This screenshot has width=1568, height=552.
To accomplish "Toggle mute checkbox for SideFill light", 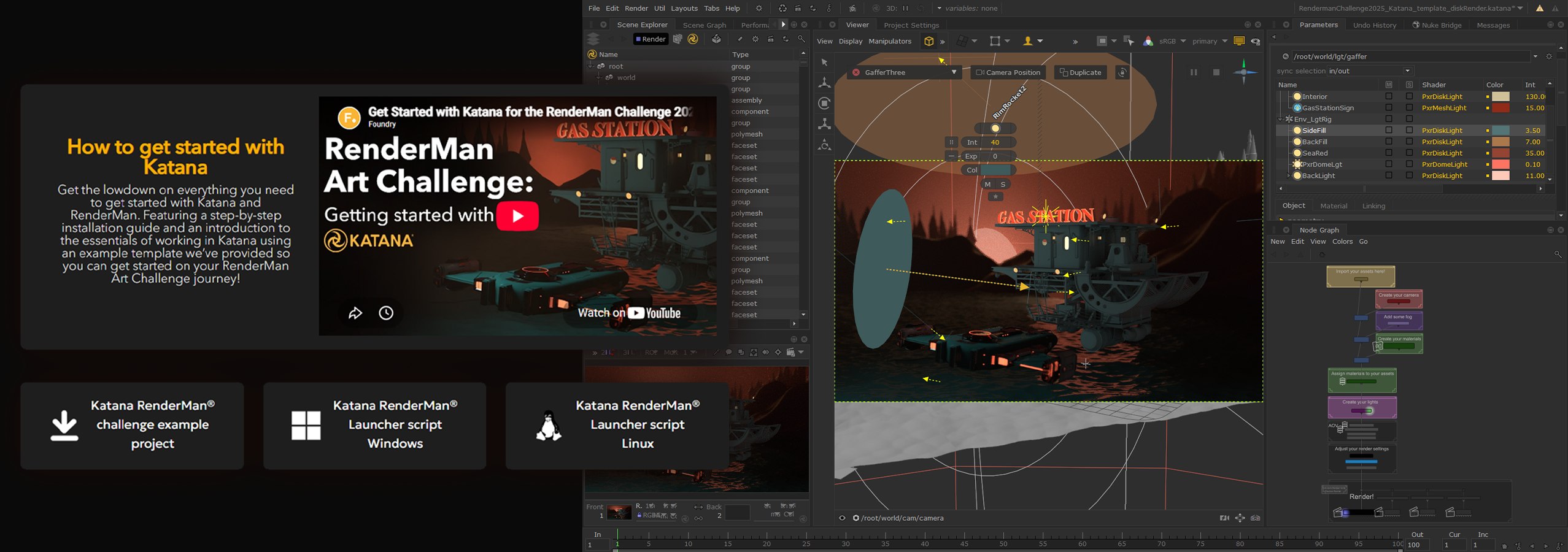I will 1389,130.
